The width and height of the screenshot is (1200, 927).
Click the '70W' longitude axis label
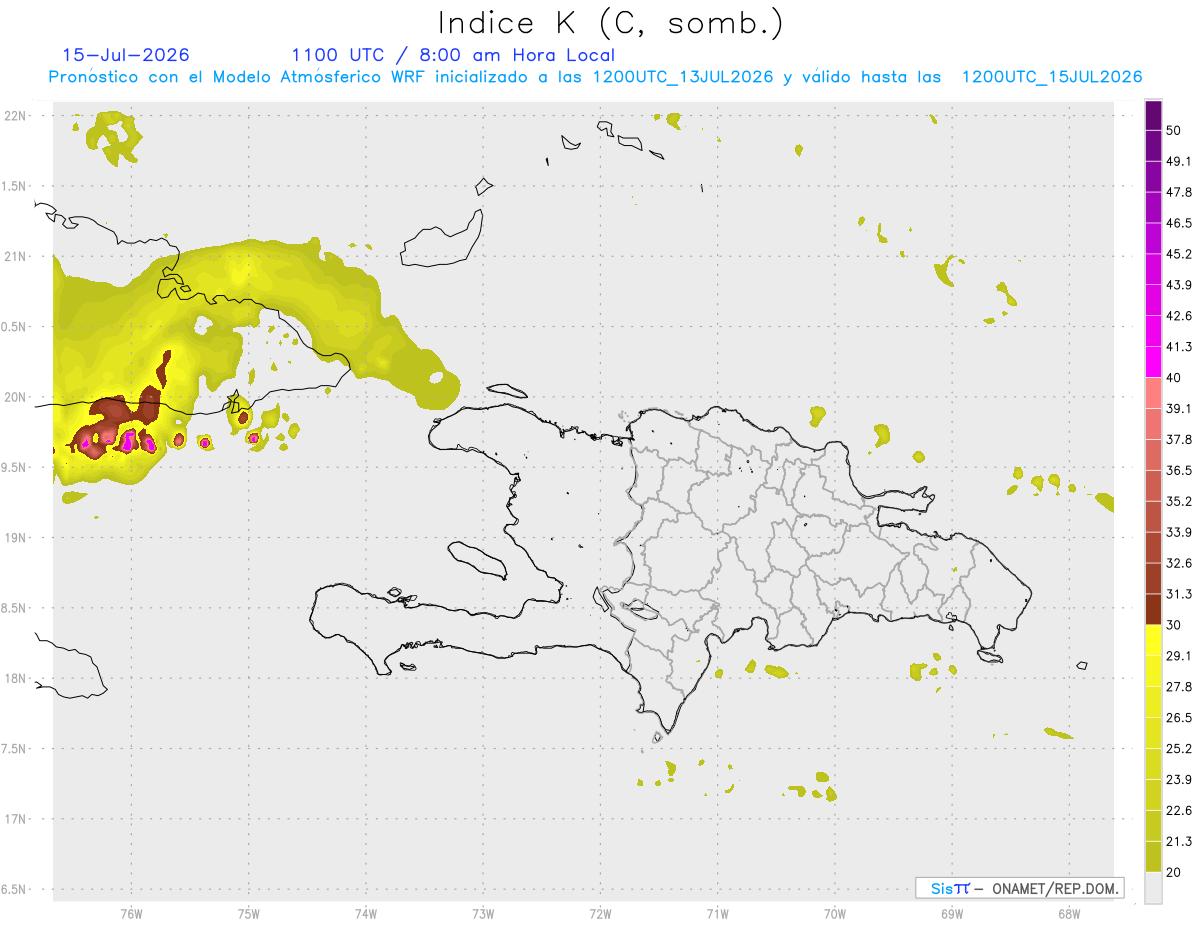tap(834, 913)
